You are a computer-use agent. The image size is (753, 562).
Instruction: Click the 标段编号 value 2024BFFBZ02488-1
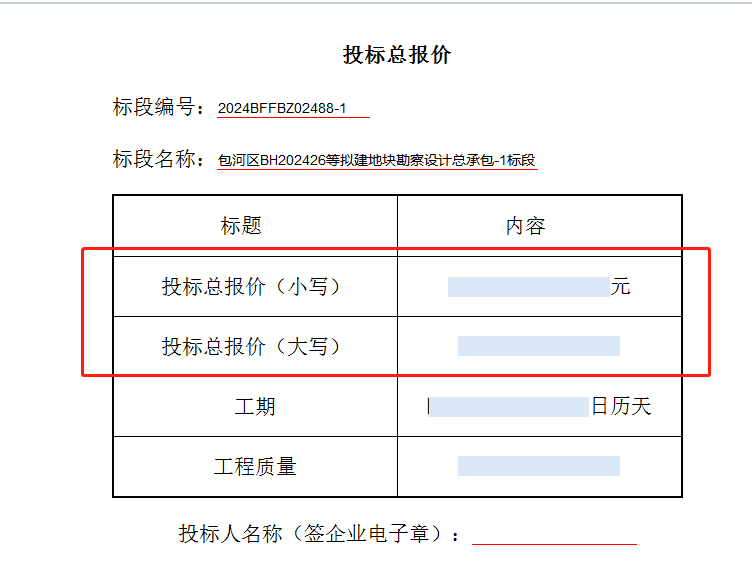pos(282,108)
